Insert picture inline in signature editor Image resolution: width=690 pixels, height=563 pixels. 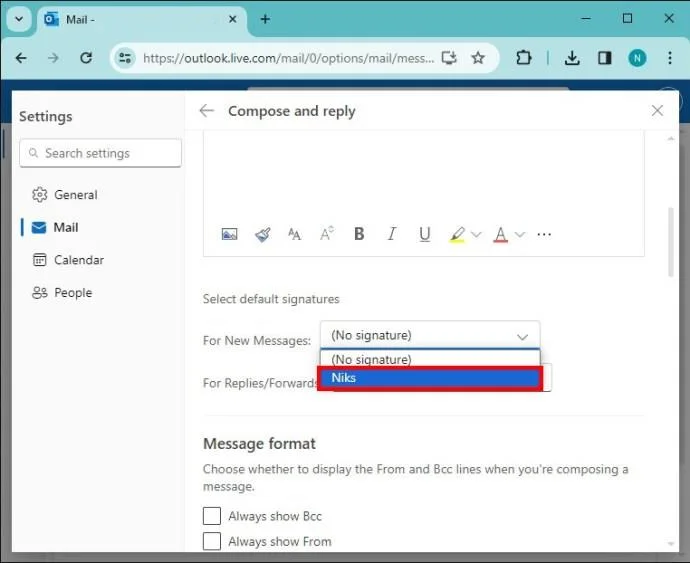229,234
